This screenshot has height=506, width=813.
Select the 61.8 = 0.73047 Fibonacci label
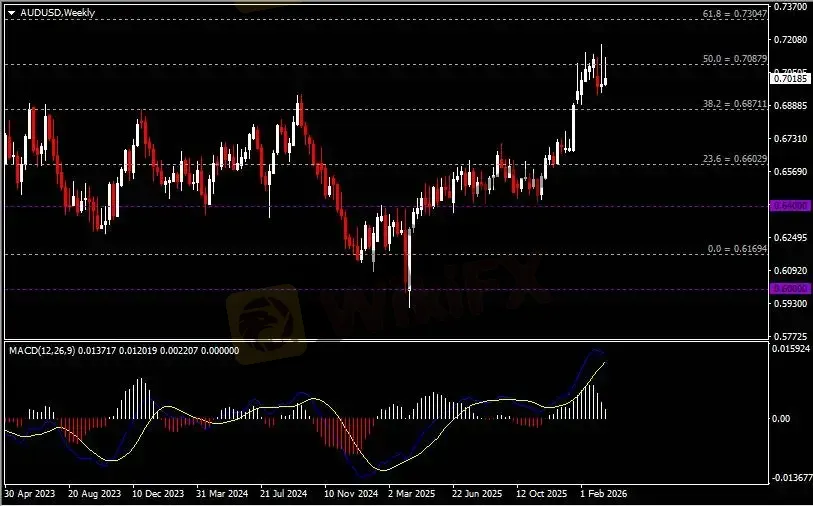coord(735,14)
